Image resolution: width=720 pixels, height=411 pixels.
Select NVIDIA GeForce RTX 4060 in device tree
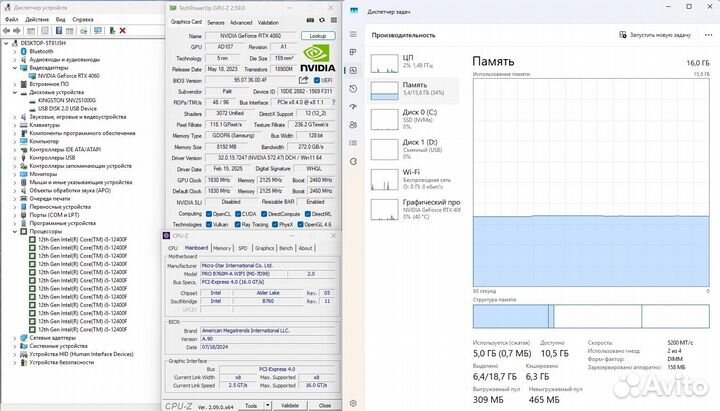tap(68, 76)
